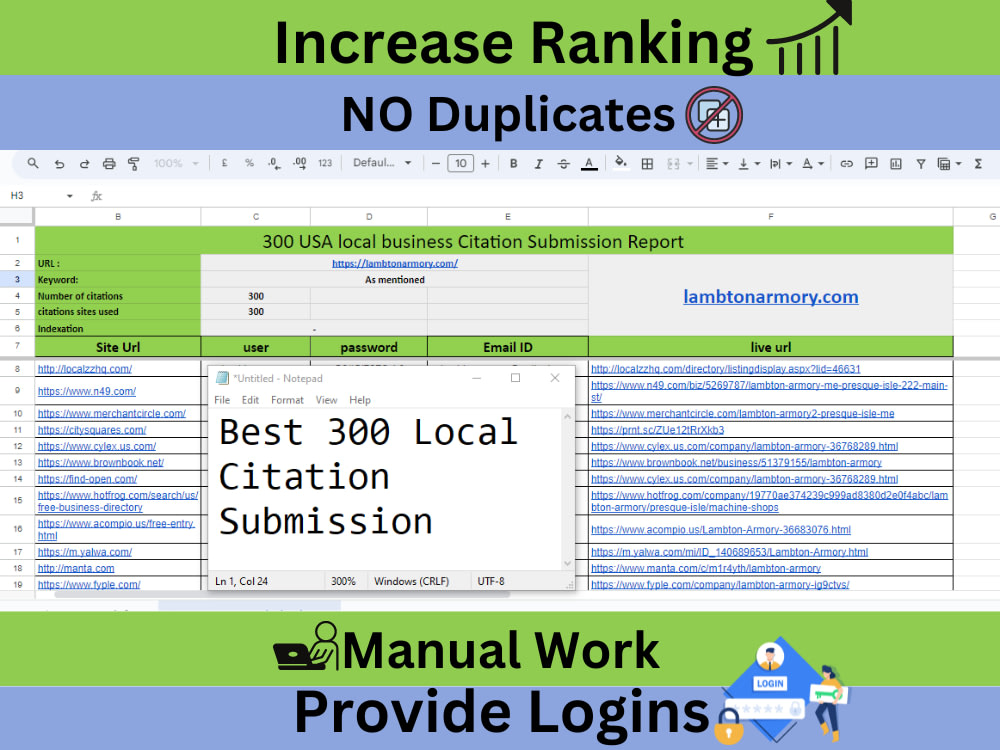The image size is (1000, 750).
Task: Decrease font size with minus button
Action: tap(436, 164)
